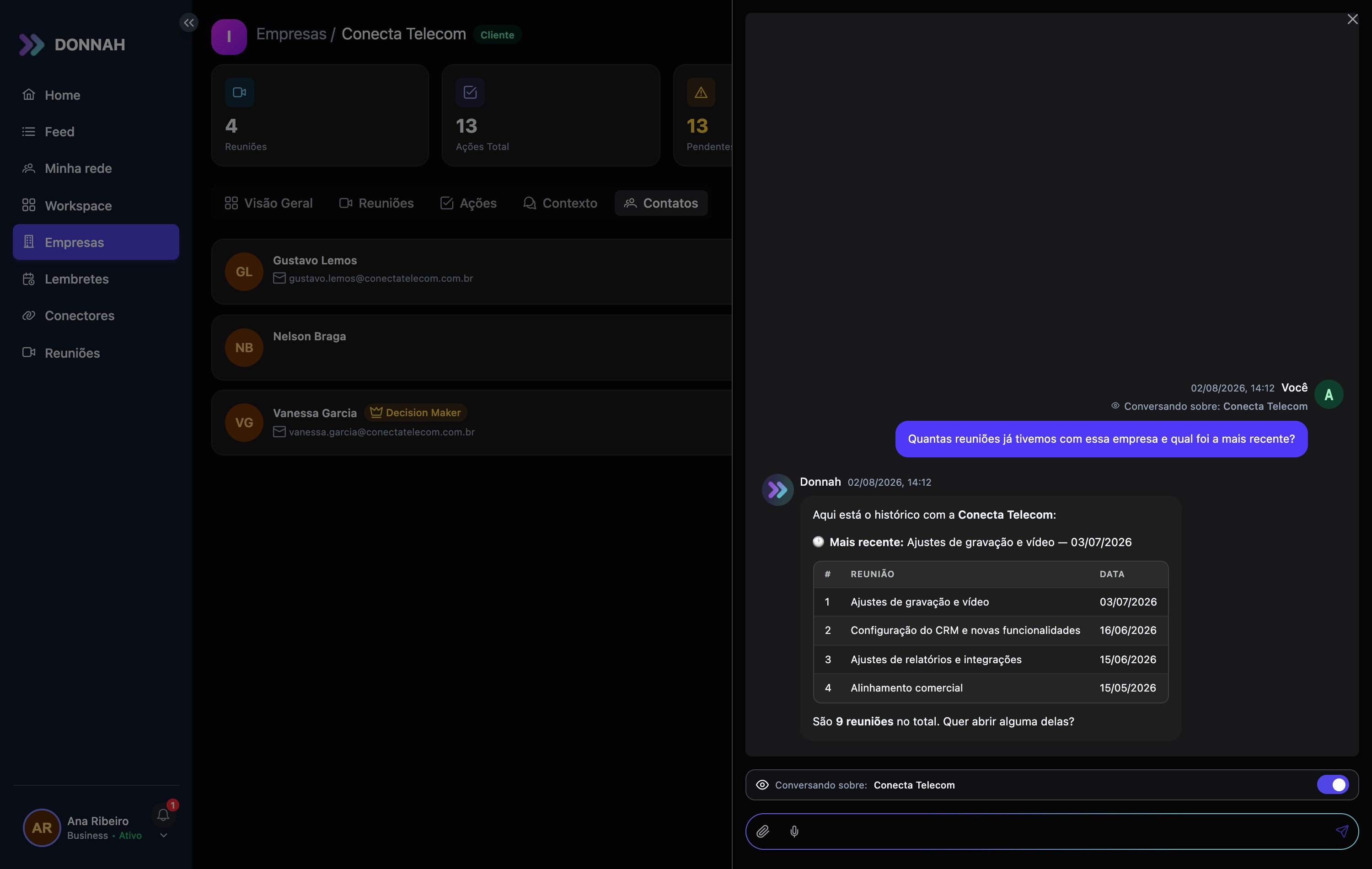
Task: Click the checkbox icon on Ações Total card
Action: (470, 92)
